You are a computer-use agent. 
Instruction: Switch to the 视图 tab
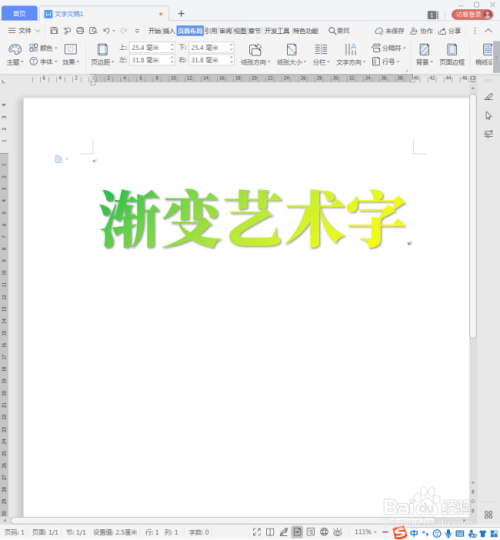point(240,31)
